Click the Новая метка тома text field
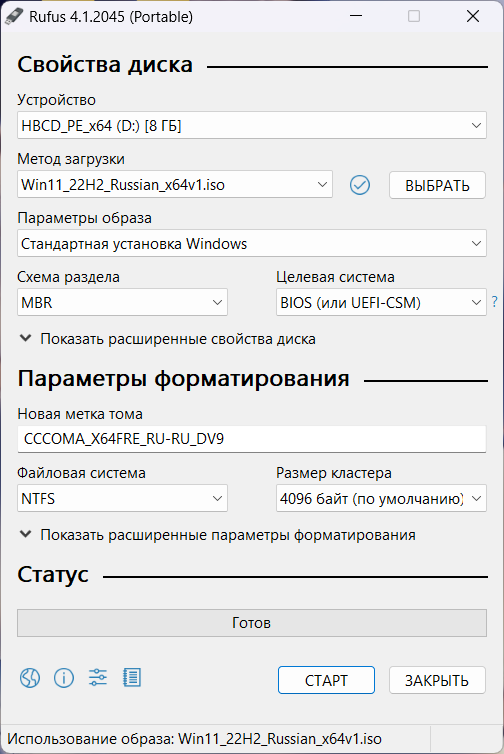 click(252, 439)
